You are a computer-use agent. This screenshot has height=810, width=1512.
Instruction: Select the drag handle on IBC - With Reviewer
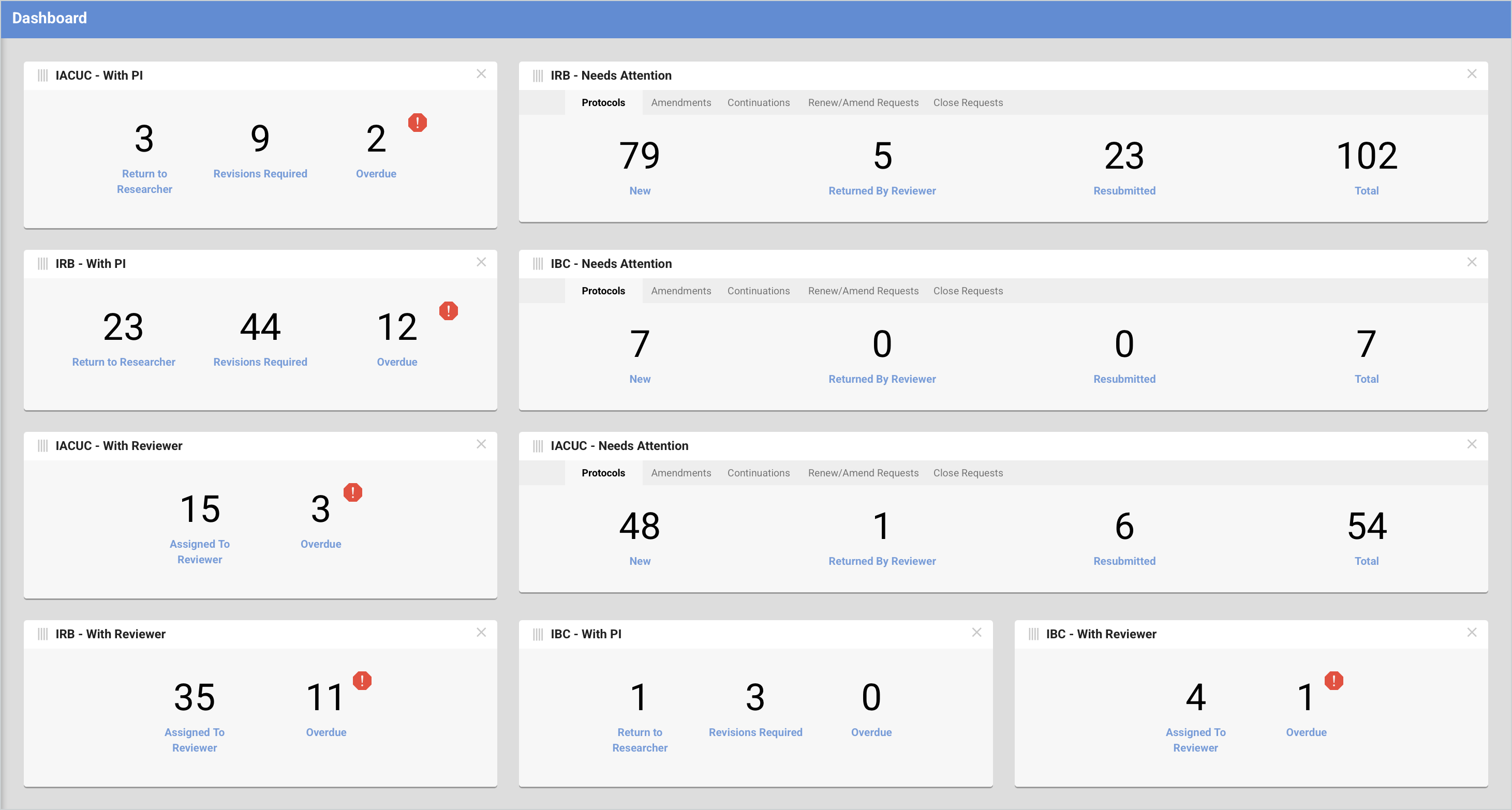coord(1033,634)
